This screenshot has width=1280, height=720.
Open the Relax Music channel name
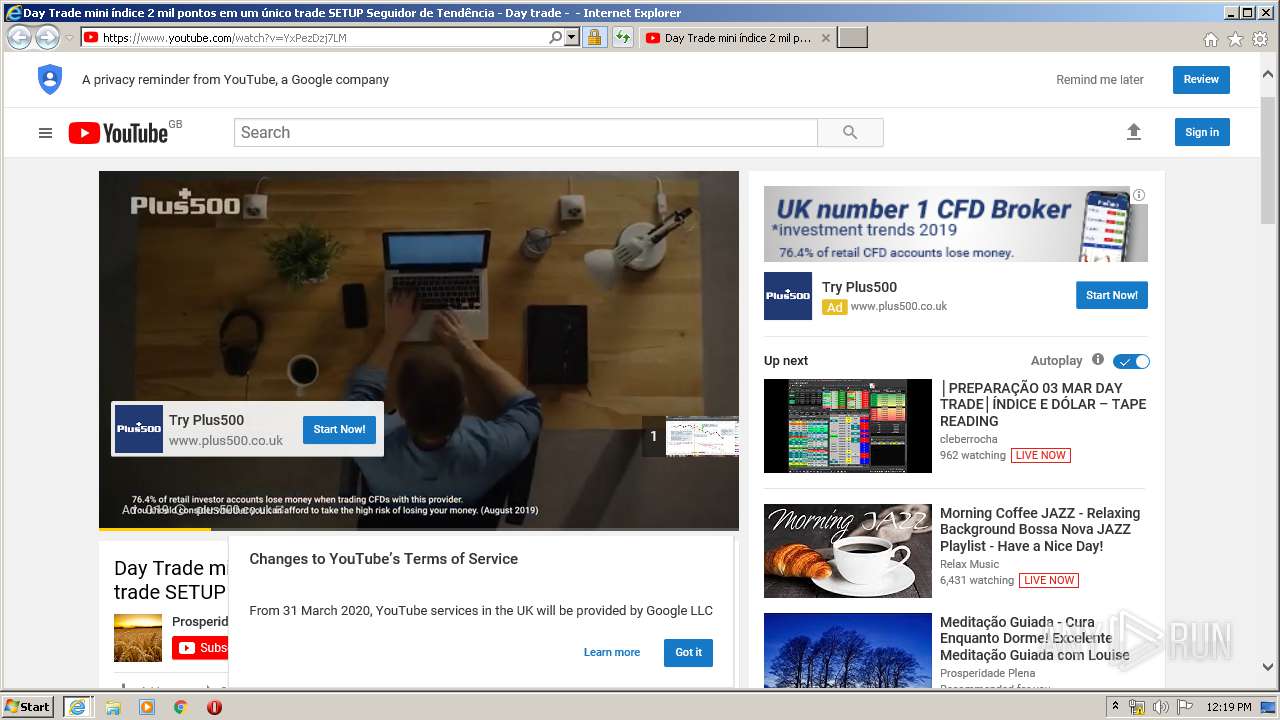[x=970, y=564]
